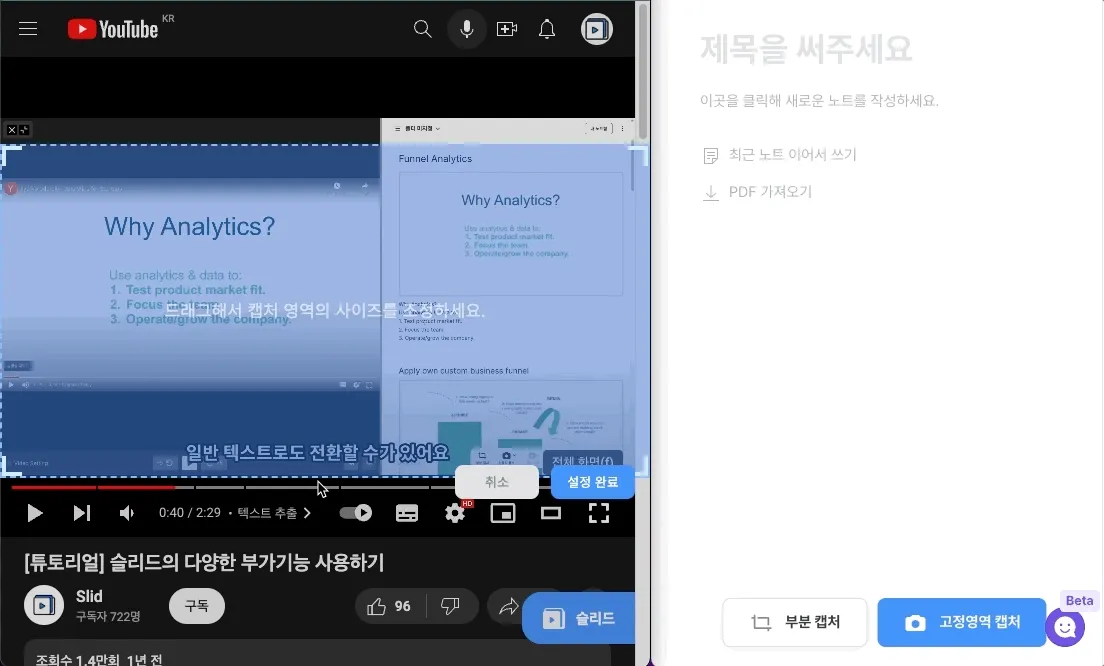This screenshot has width=1104, height=666.
Task: Click the red video progress bar
Action: coord(93,486)
